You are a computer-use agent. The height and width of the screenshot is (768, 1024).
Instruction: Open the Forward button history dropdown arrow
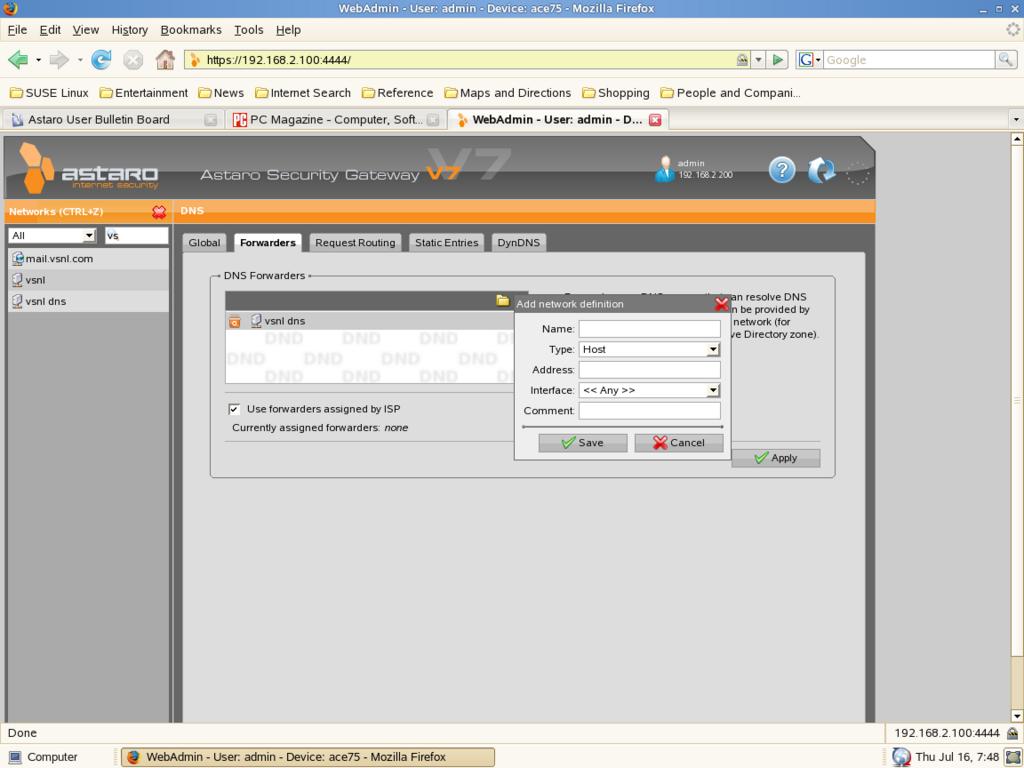point(80,60)
